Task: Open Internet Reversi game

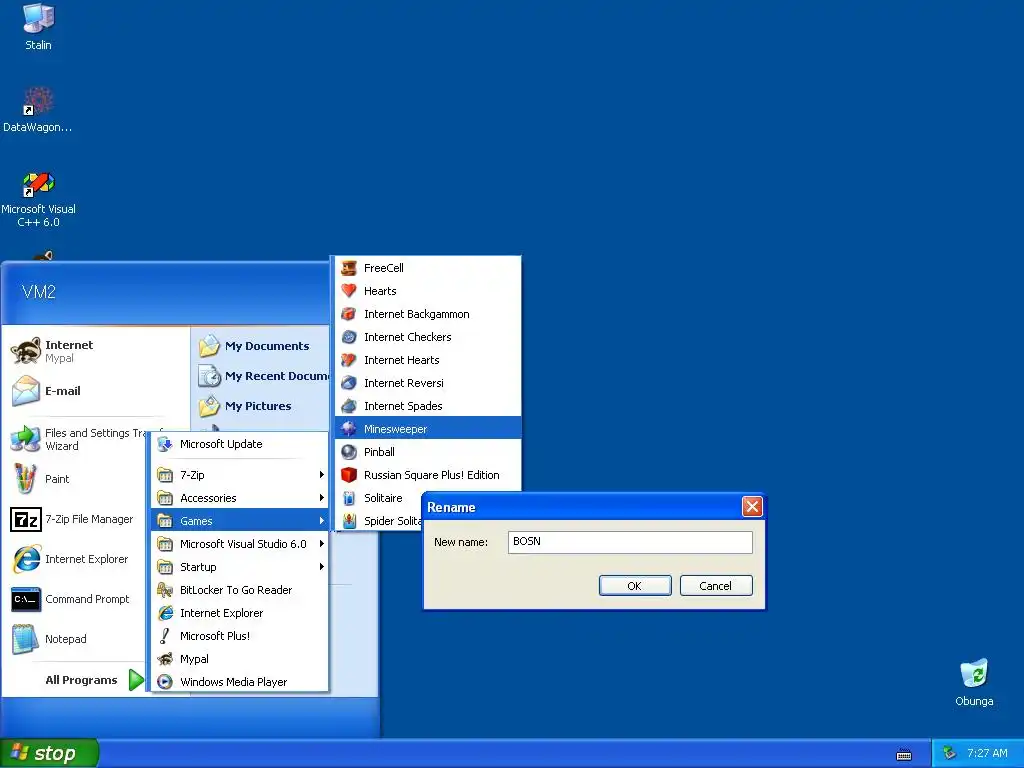Action: pos(428,383)
